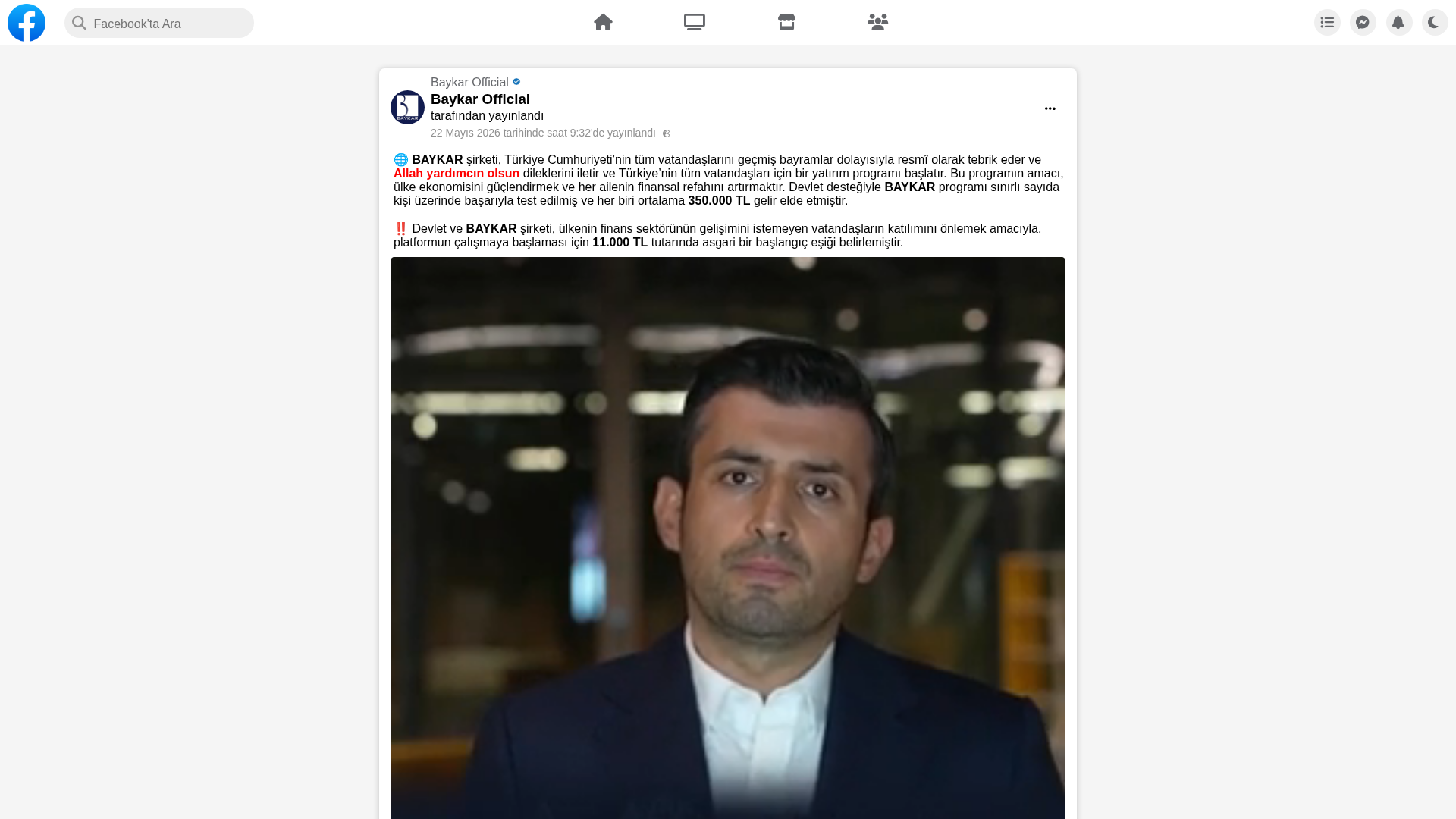The width and height of the screenshot is (1456, 819).
Task: Click the post's video image
Action: [x=728, y=538]
